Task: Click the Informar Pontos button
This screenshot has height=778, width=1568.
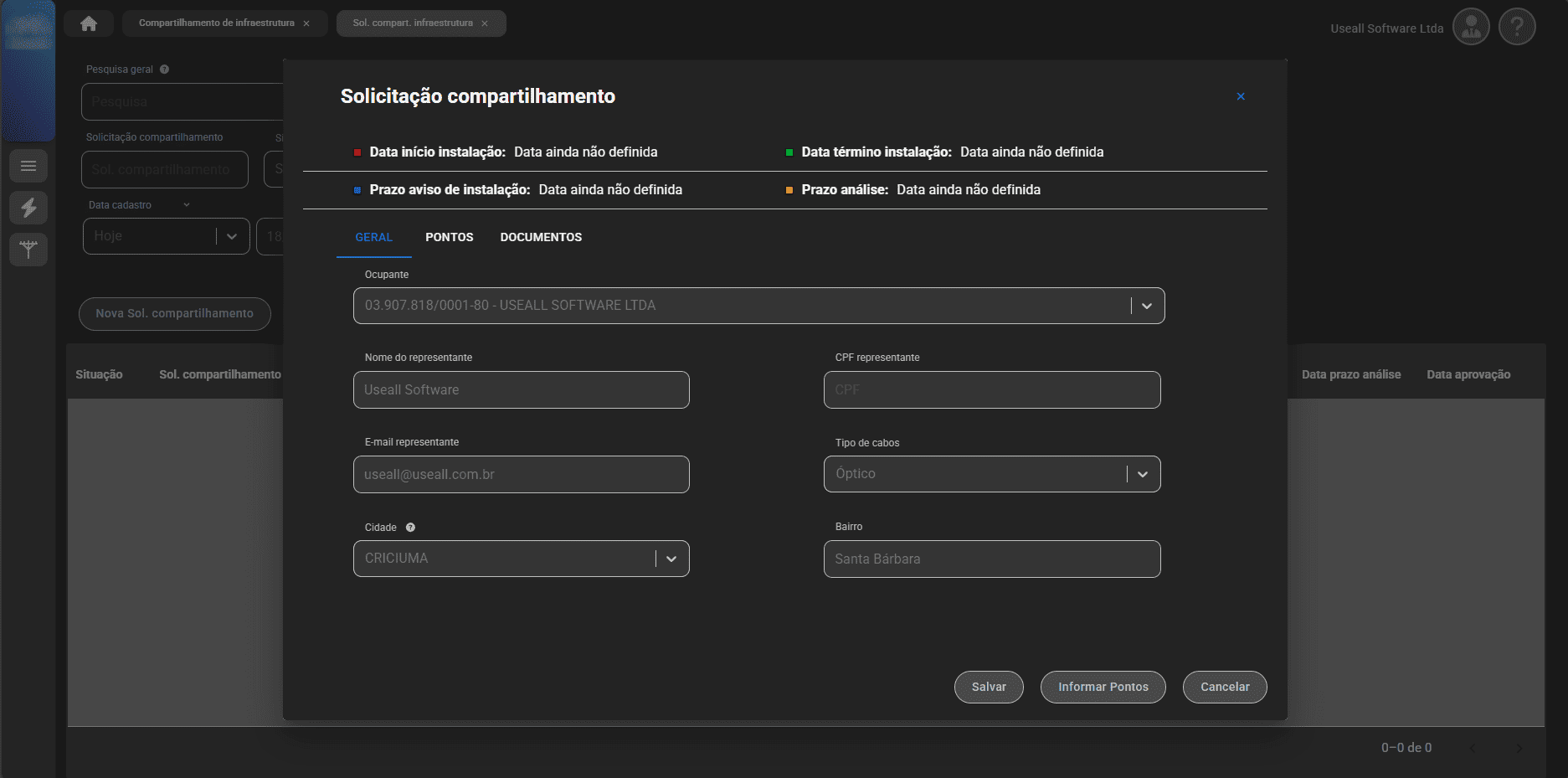Action: click(1103, 687)
